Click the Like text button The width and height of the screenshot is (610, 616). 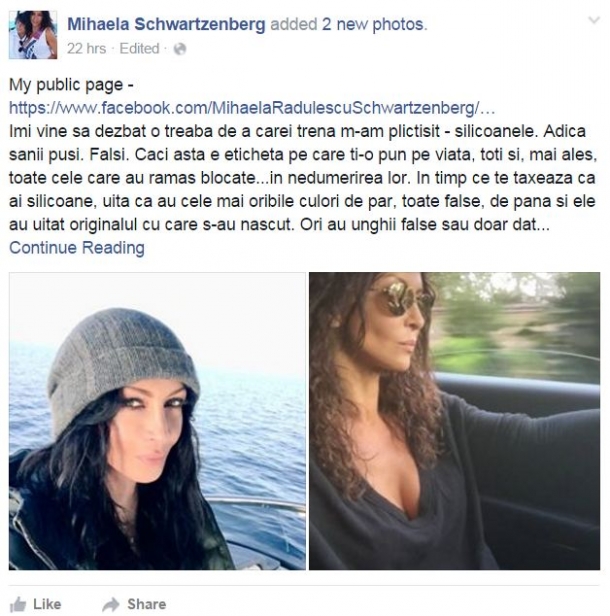point(47,604)
